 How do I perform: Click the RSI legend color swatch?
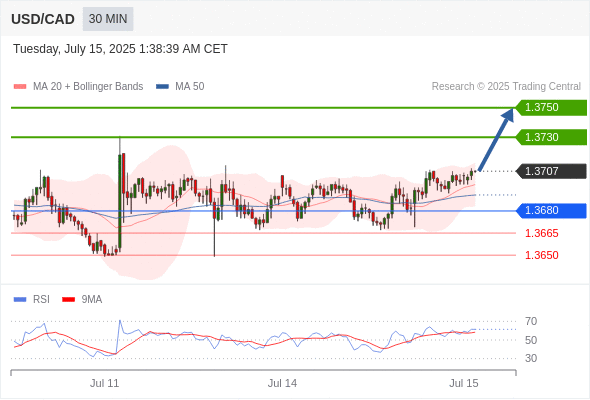point(20,300)
